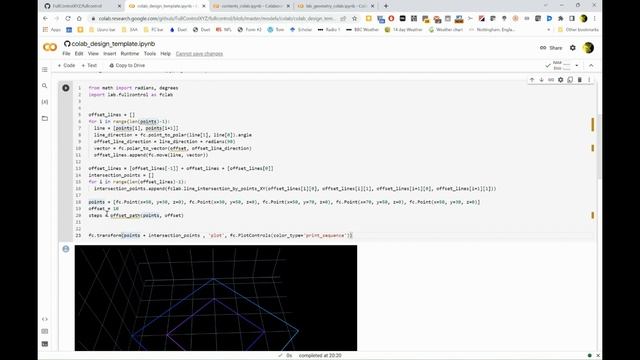Open the browser home page

pos(79,18)
